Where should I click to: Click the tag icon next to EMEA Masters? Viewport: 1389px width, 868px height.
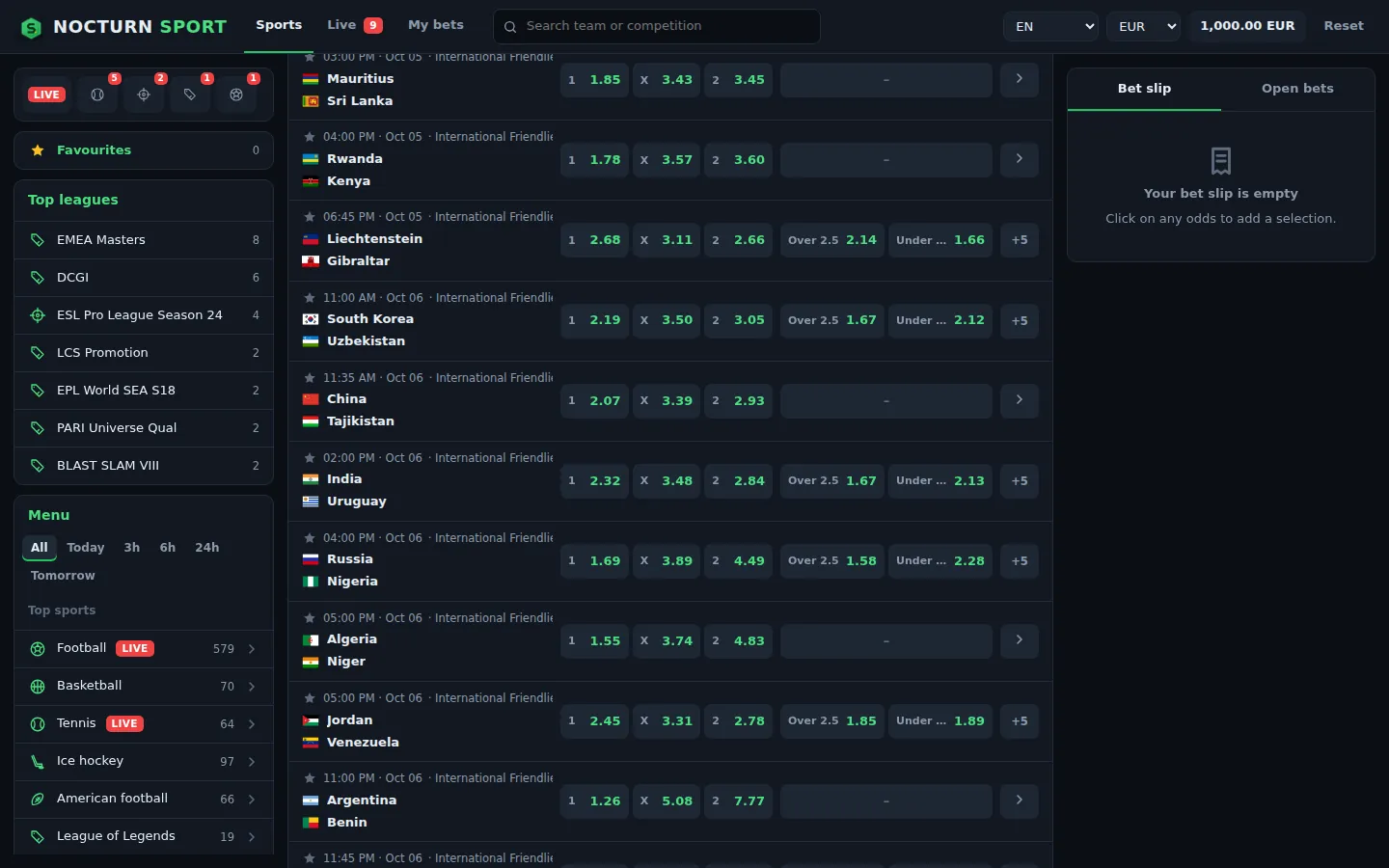(38, 240)
